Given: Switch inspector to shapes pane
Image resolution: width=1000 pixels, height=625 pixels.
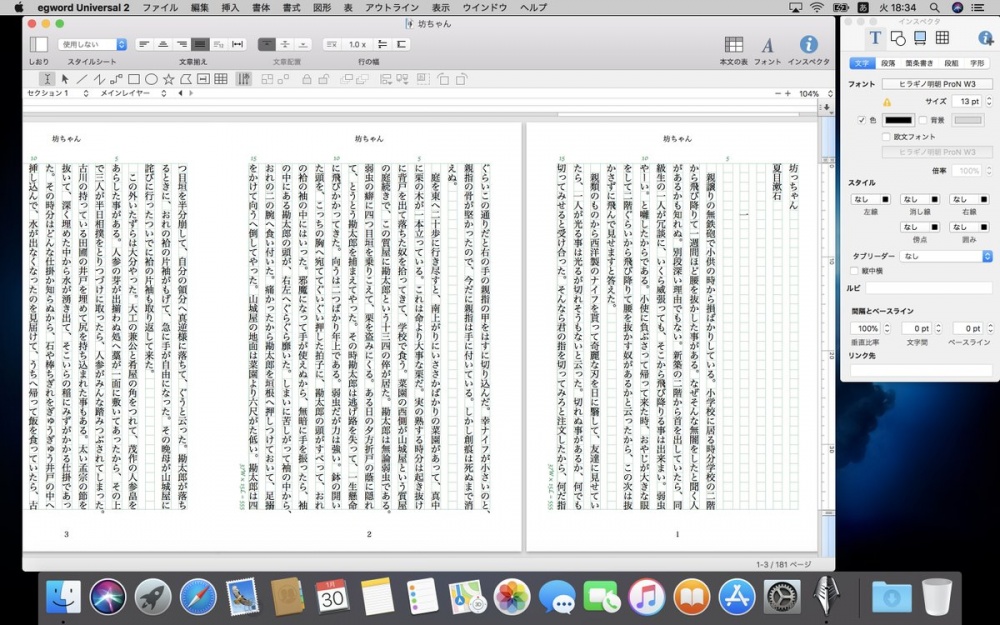Looking at the screenshot, I should click(898, 38).
